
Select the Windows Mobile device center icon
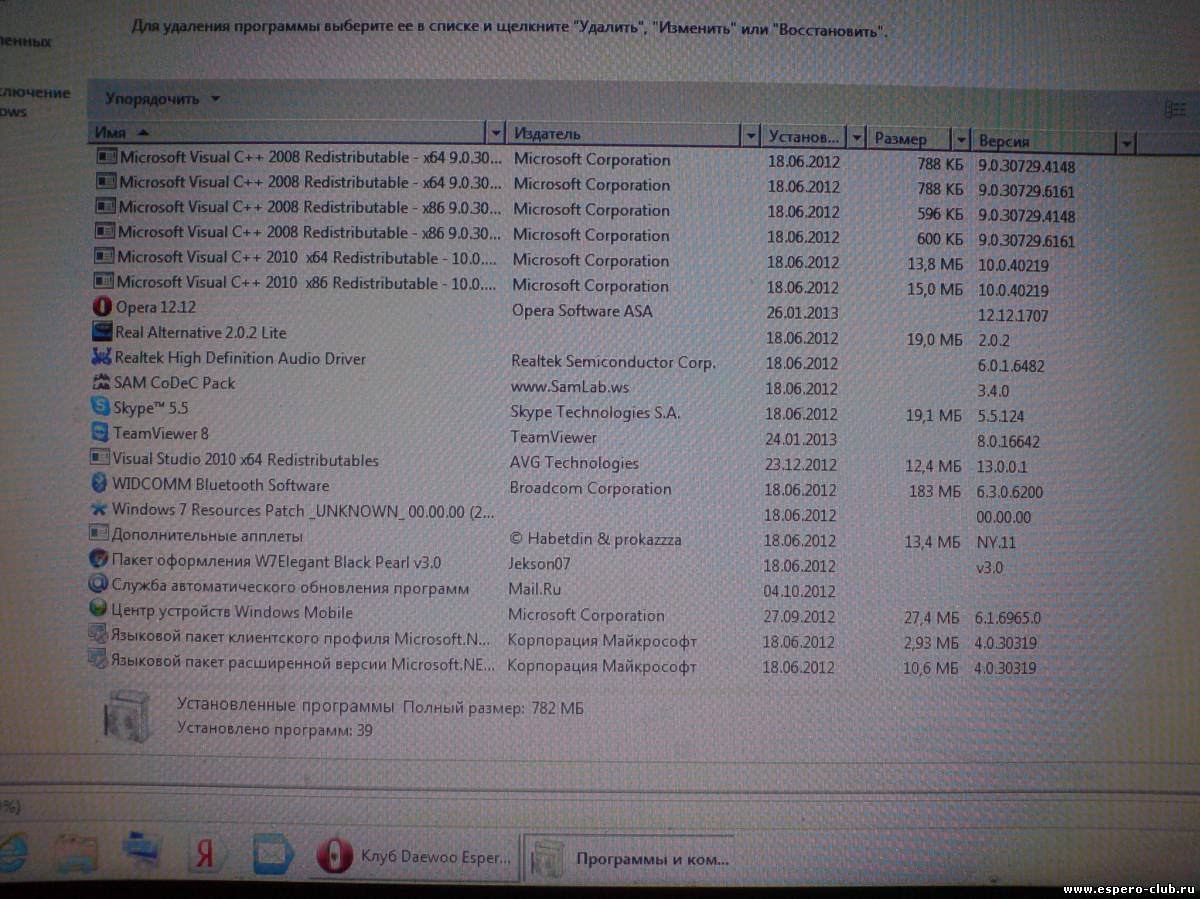(98, 611)
